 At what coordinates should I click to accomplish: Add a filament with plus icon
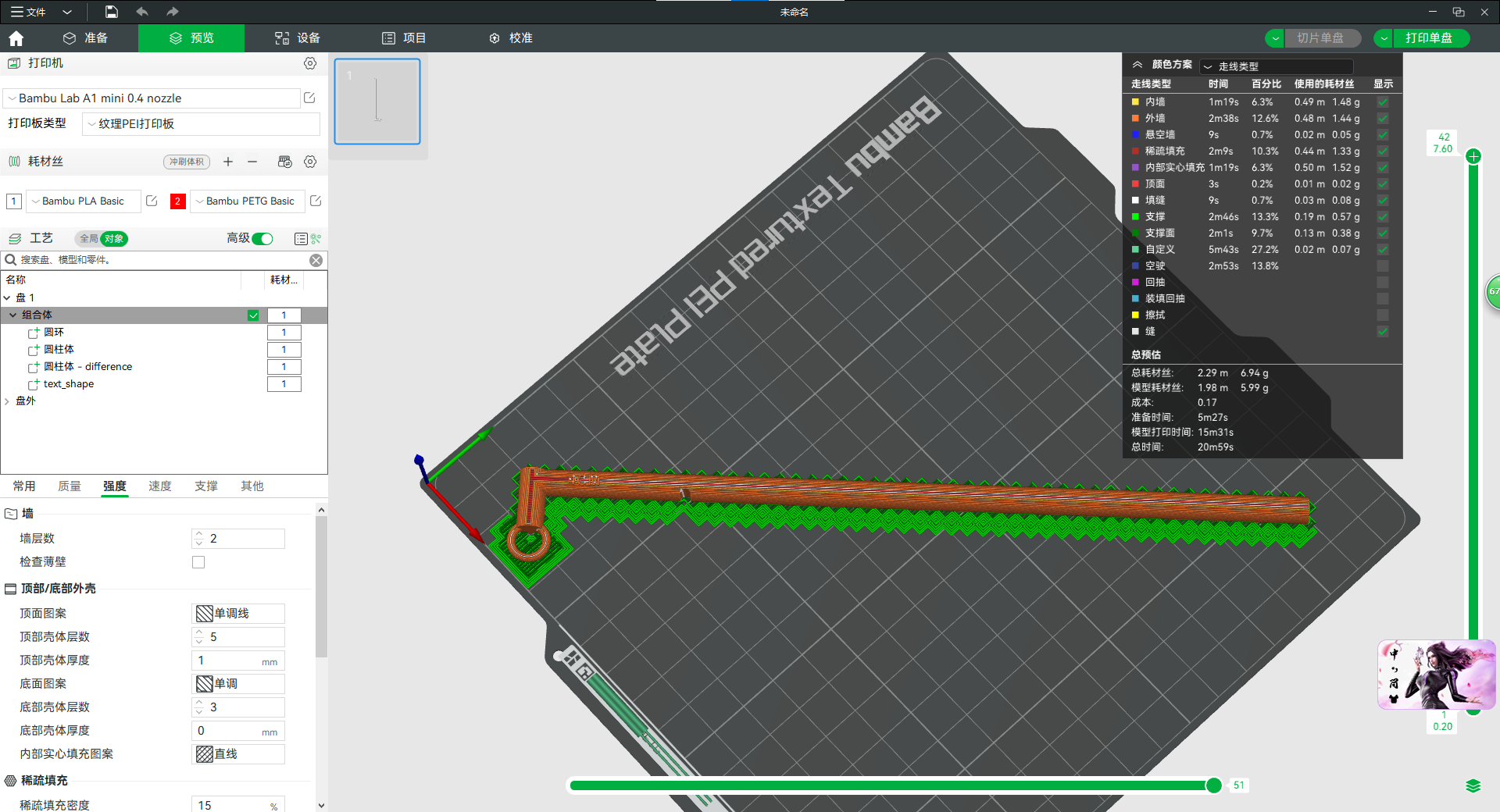[x=228, y=162]
